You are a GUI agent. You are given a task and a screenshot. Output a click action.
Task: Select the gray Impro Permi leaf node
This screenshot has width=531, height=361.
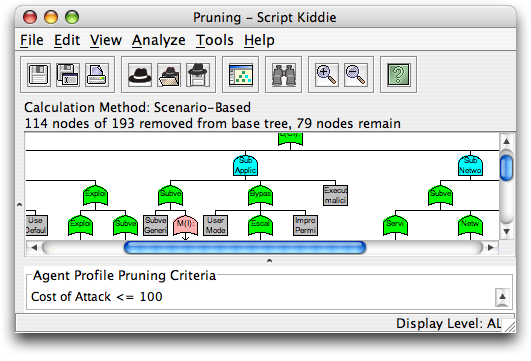305,225
